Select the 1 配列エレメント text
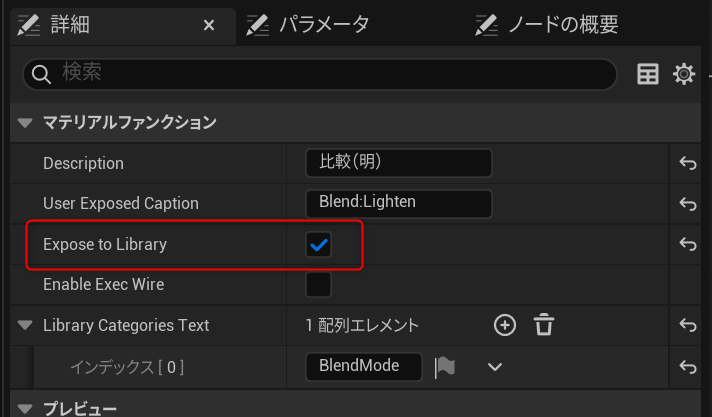This screenshot has width=712, height=417. tap(362, 325)
